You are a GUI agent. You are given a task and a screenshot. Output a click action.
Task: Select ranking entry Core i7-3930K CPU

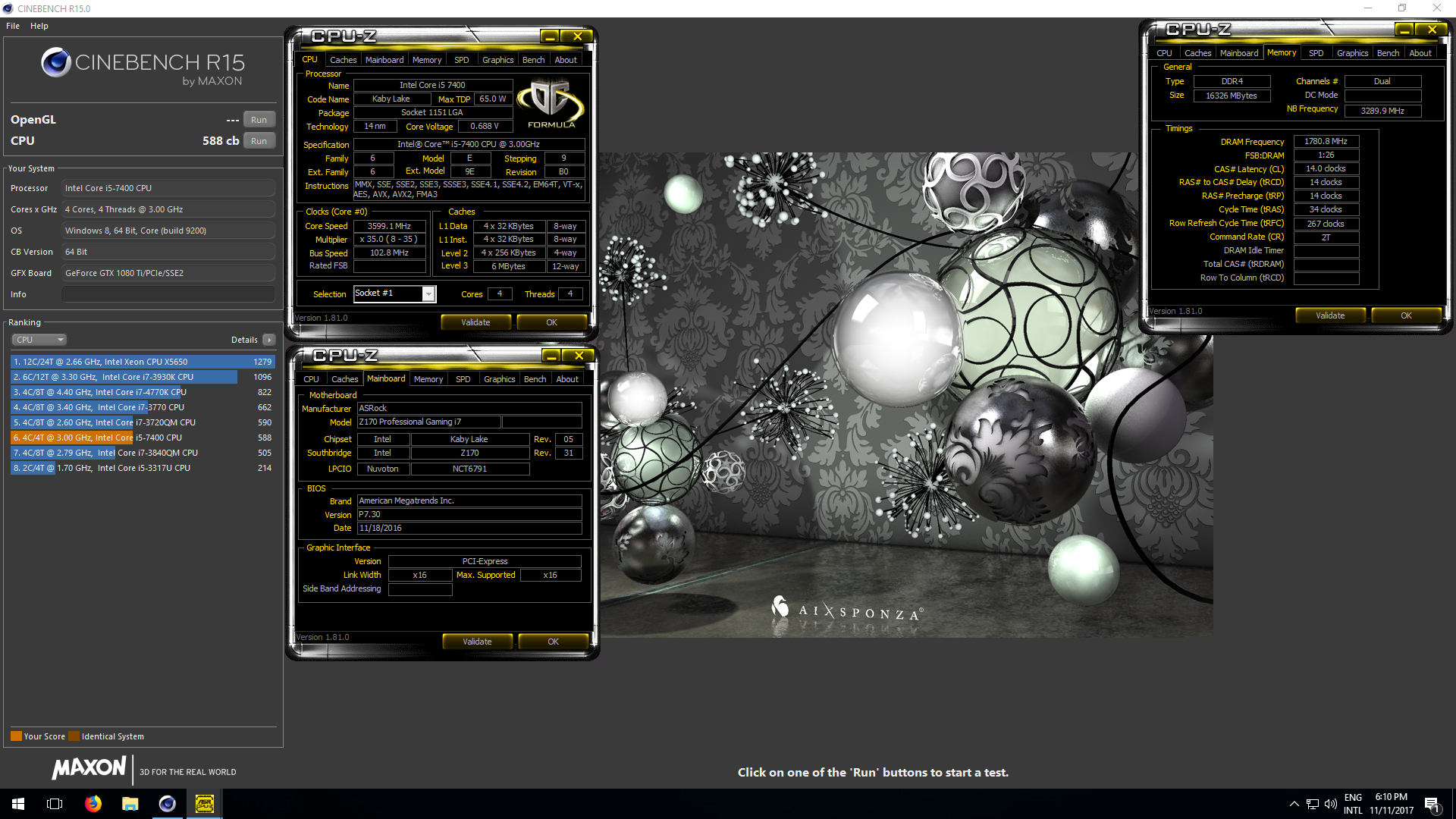(x=143, y=377)
